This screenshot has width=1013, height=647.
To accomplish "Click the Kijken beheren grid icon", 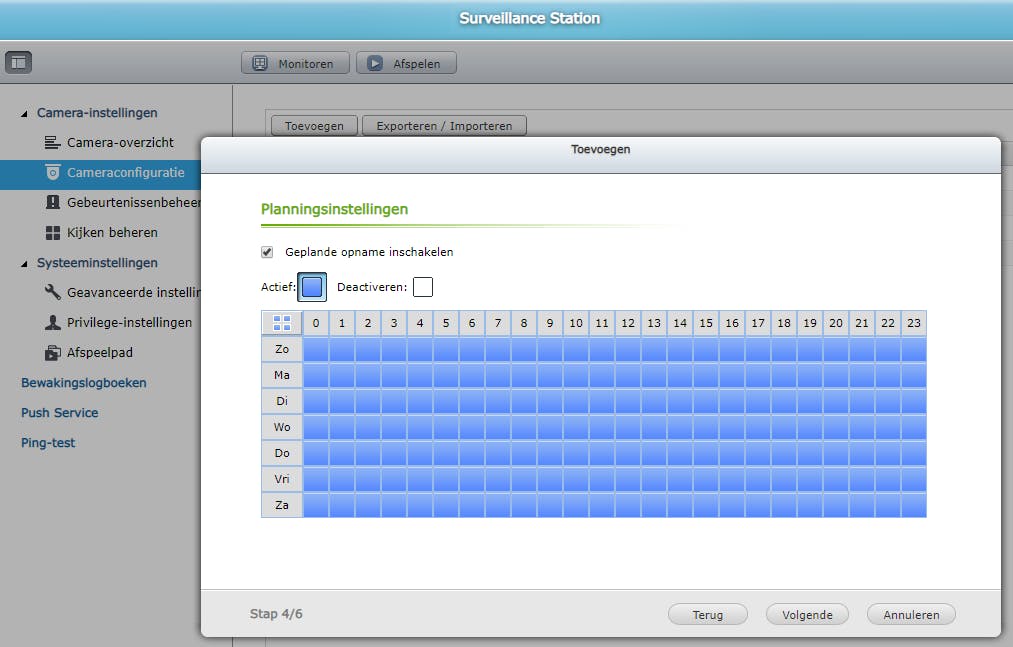I will tap(52, 233).
